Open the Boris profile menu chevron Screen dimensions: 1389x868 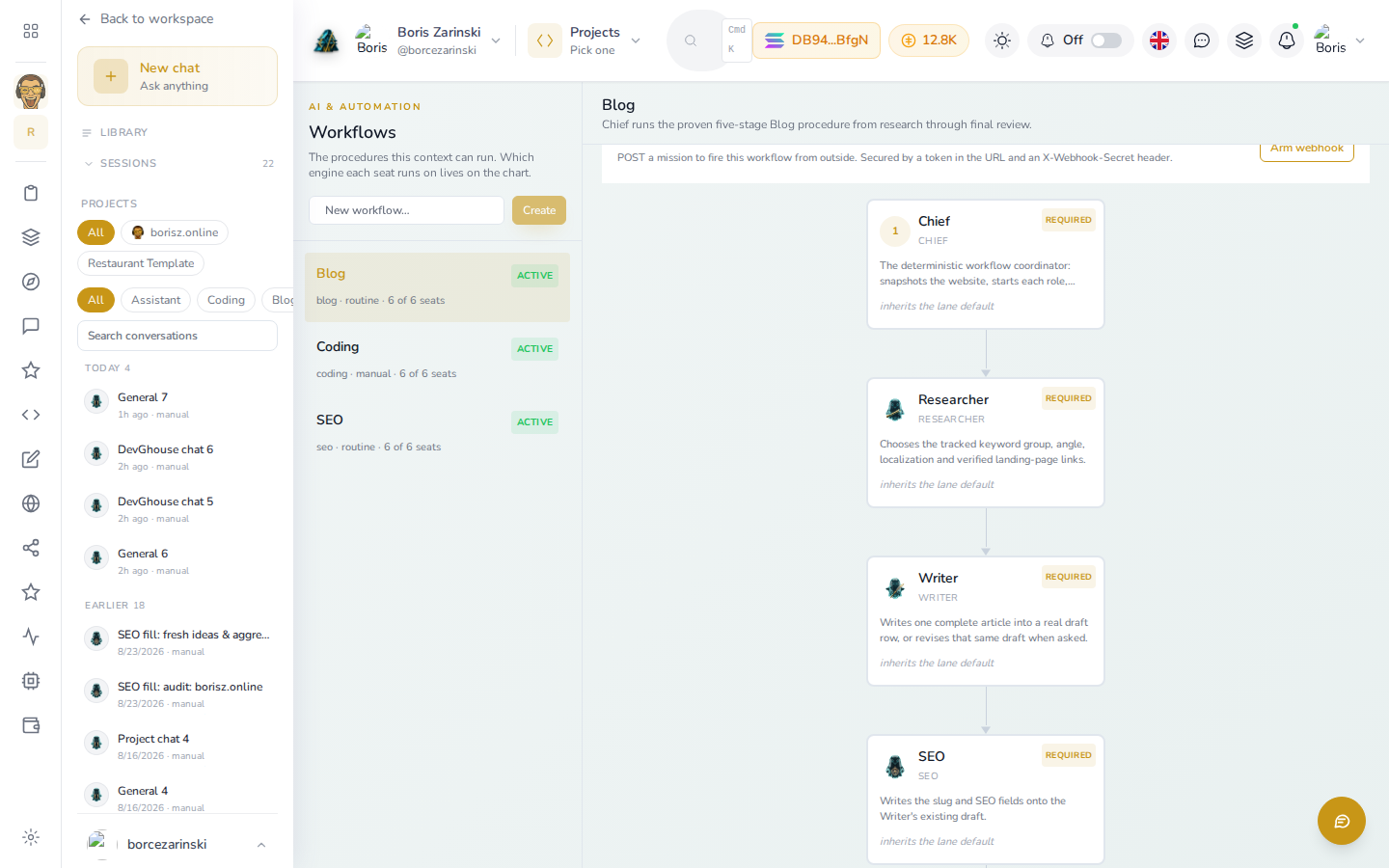coord(1360,41)
